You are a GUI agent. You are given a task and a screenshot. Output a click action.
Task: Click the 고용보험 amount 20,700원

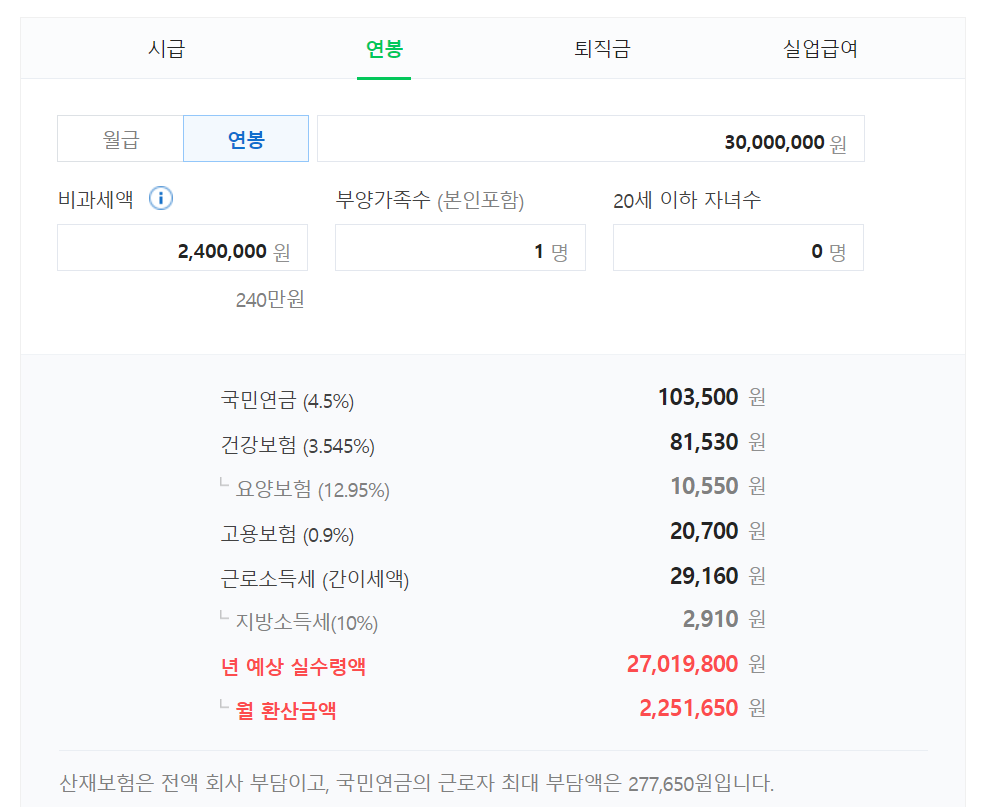tap(704, 531)
